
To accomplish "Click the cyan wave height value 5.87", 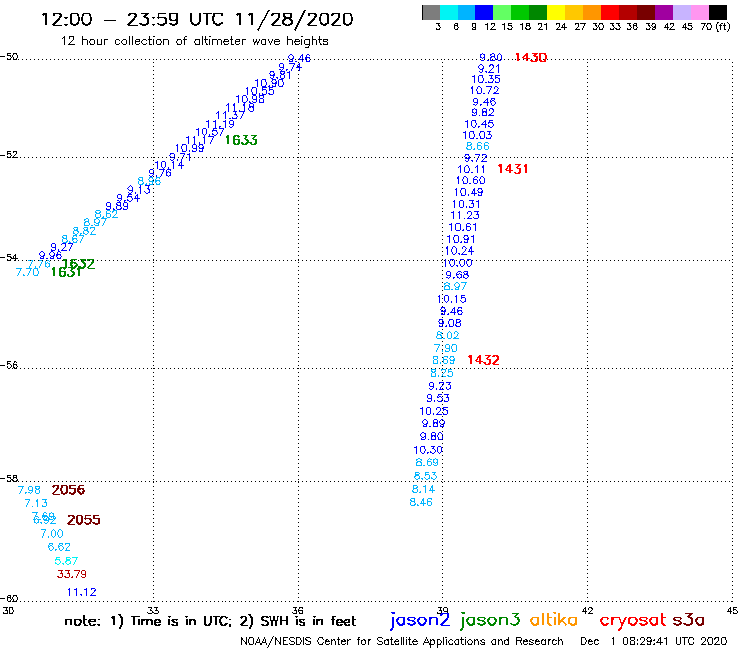I will [x=66, y=561].
